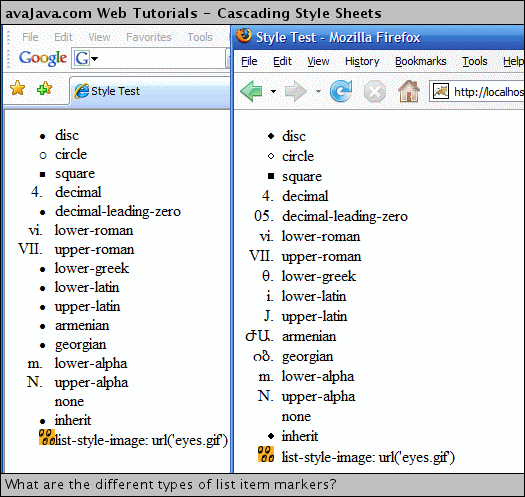Open the Firefox History menu
The height and width of the screenshot is (497, 525).
[x=362, y=61]
